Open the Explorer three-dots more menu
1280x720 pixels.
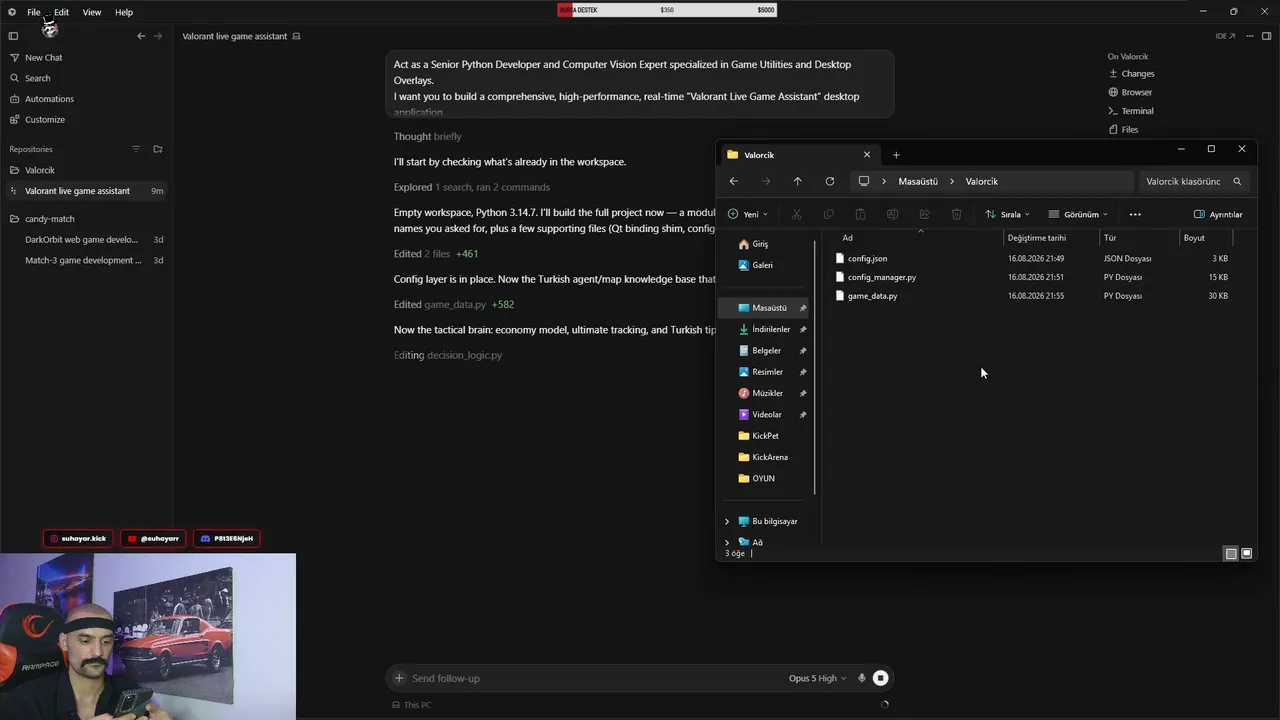[x=1135, y=214]
